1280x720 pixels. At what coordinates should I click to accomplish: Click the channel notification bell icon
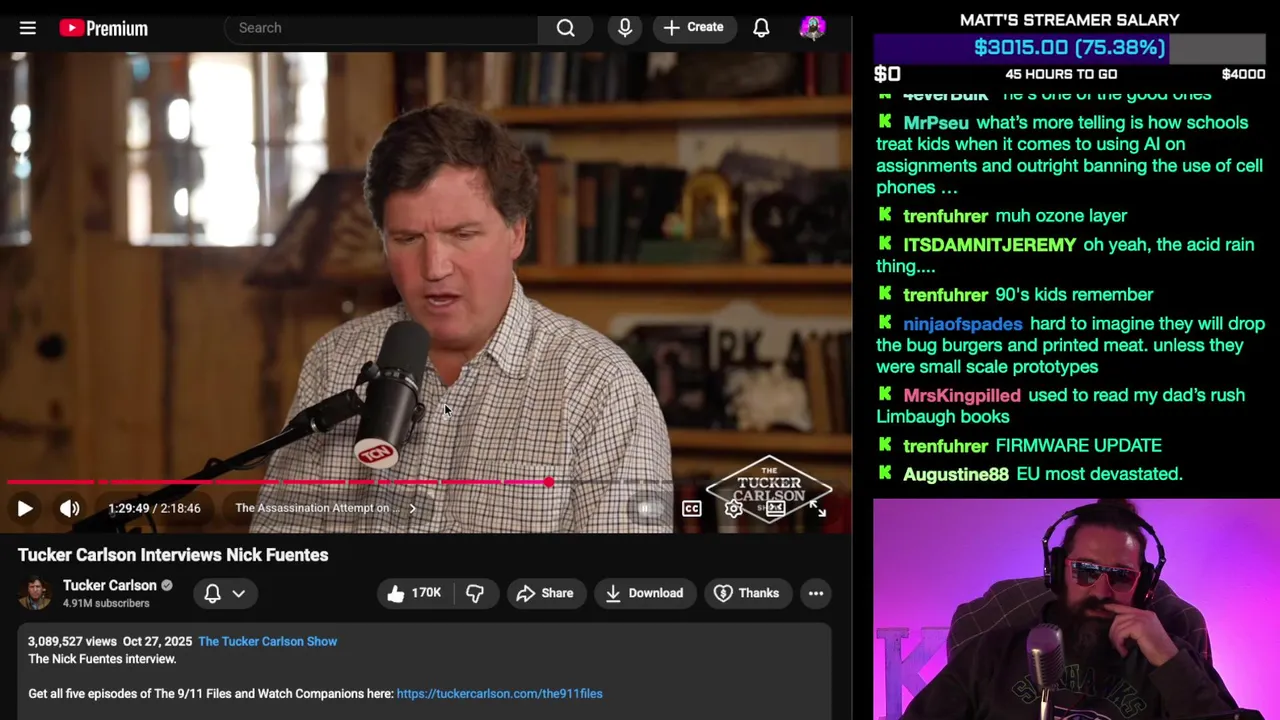(212, 593)
